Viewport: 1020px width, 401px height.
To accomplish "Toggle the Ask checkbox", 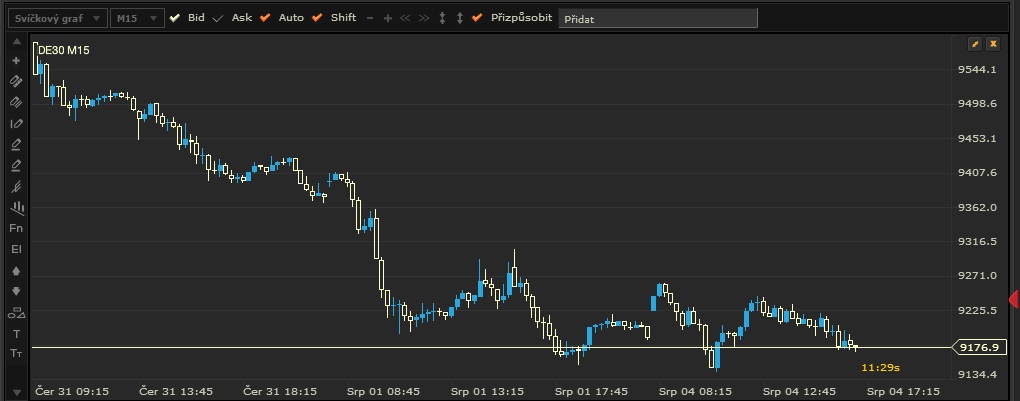I will point(218,18).
